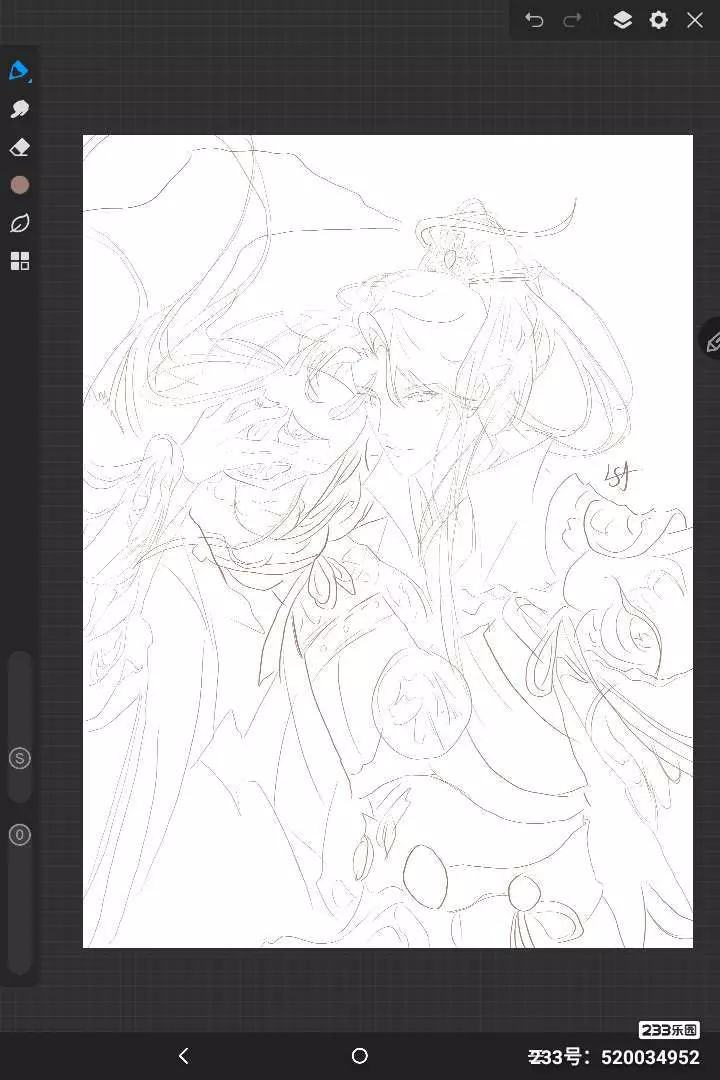The width and height of the screenshot is (720, 1080).
Task: Click the brush size S slider handle
Action: (19, 758)
